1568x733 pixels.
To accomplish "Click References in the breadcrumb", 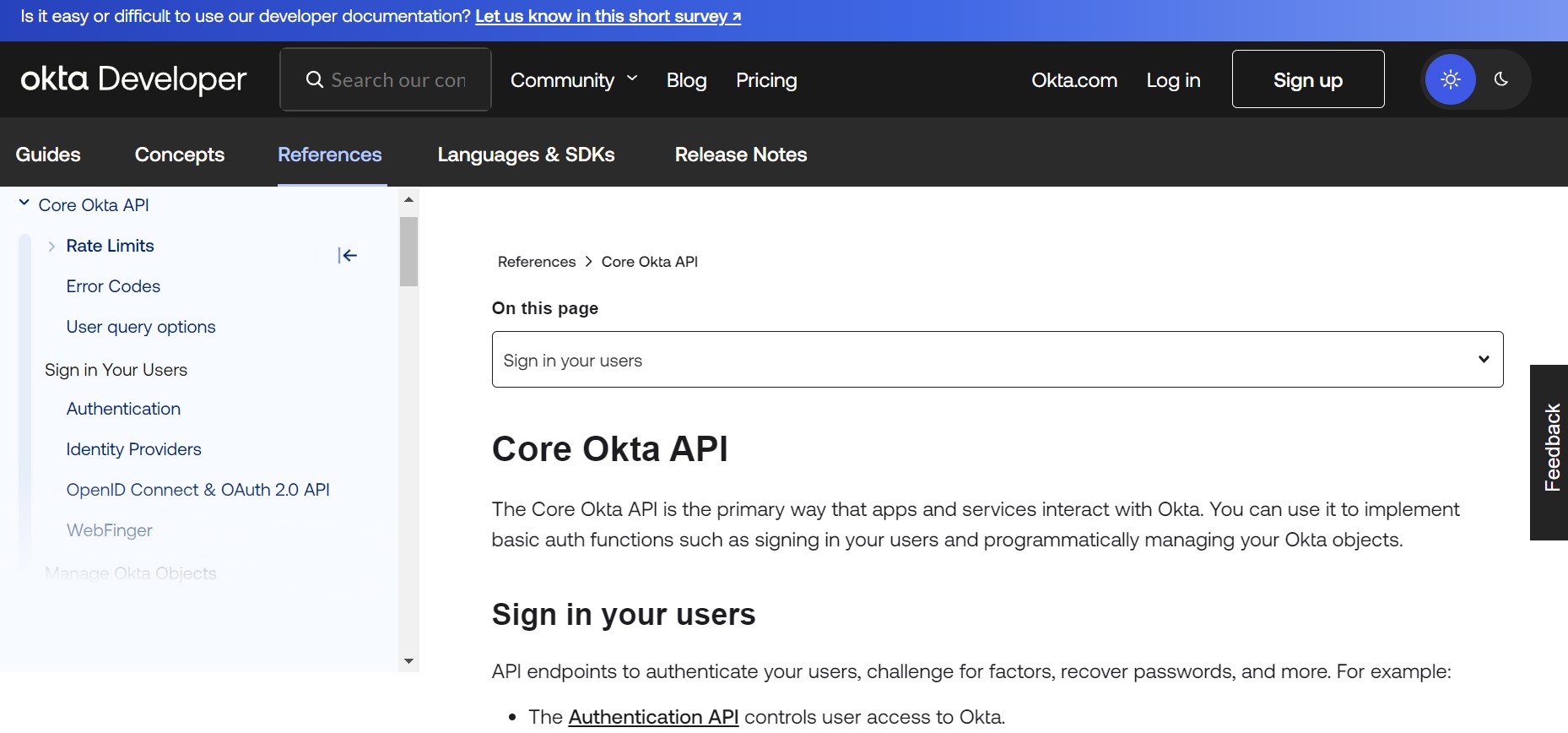I will click(x=537, y=262).
